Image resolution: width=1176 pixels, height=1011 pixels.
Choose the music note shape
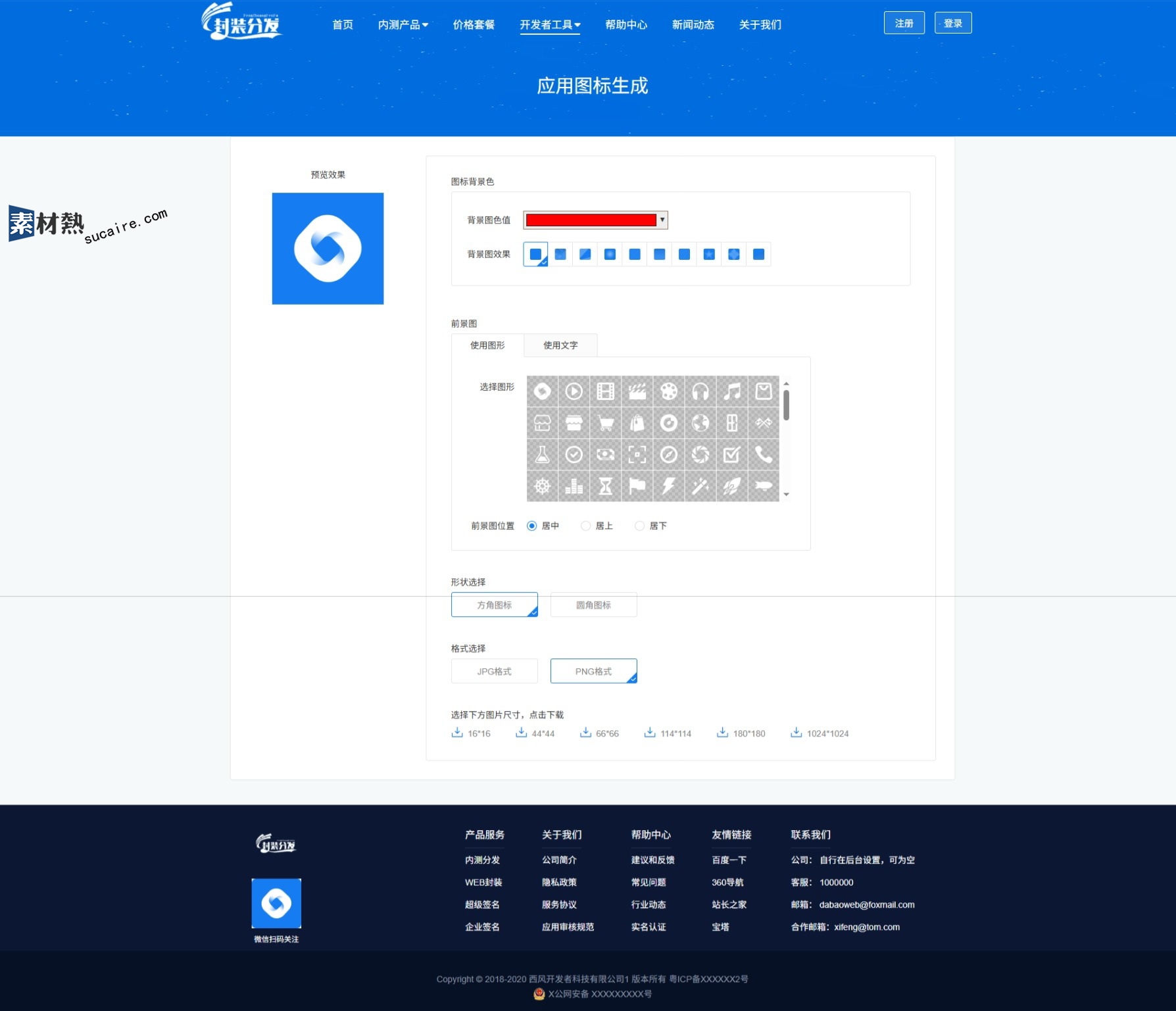[x=732, y=391]
